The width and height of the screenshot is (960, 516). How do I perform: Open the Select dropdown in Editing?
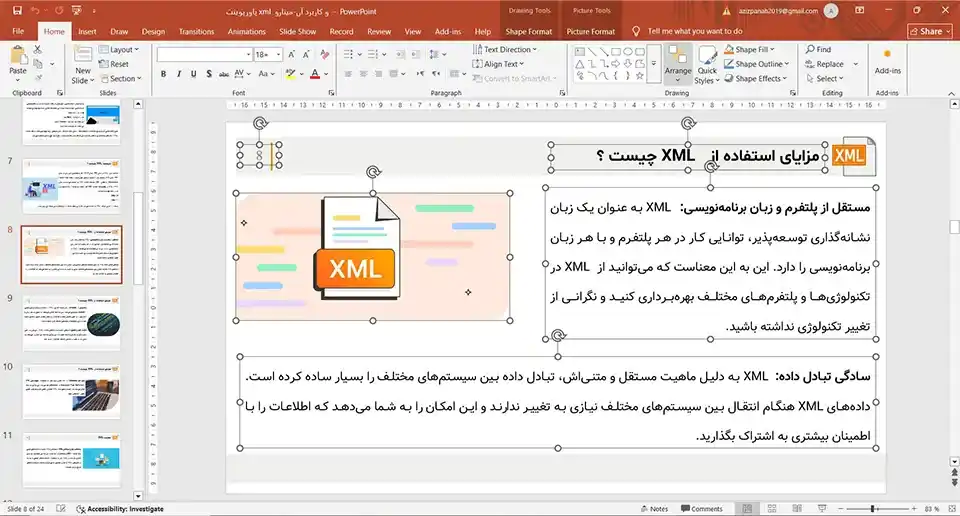pos(825,78)
